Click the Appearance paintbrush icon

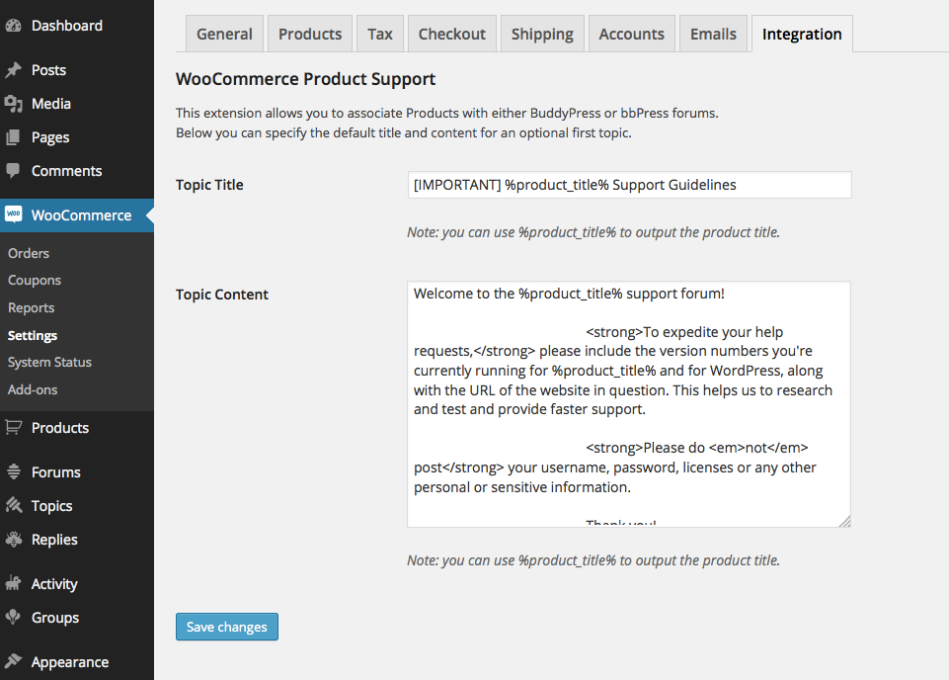tap(13, 662)
